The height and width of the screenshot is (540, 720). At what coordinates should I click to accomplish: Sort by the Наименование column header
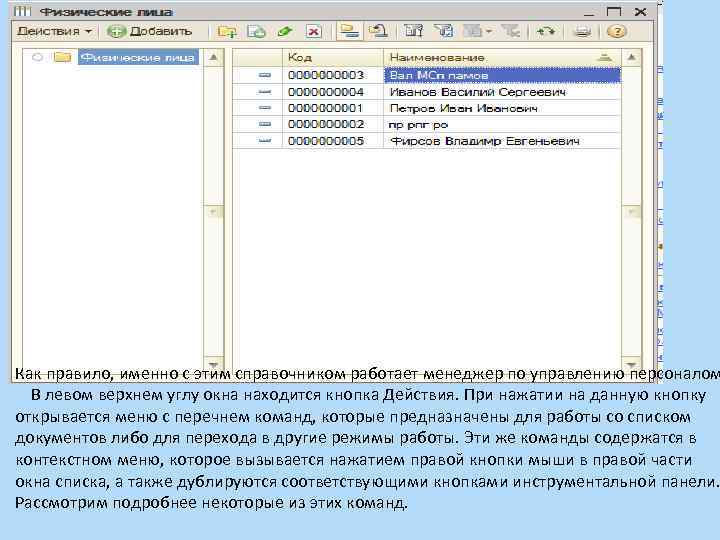pos(502,58)
